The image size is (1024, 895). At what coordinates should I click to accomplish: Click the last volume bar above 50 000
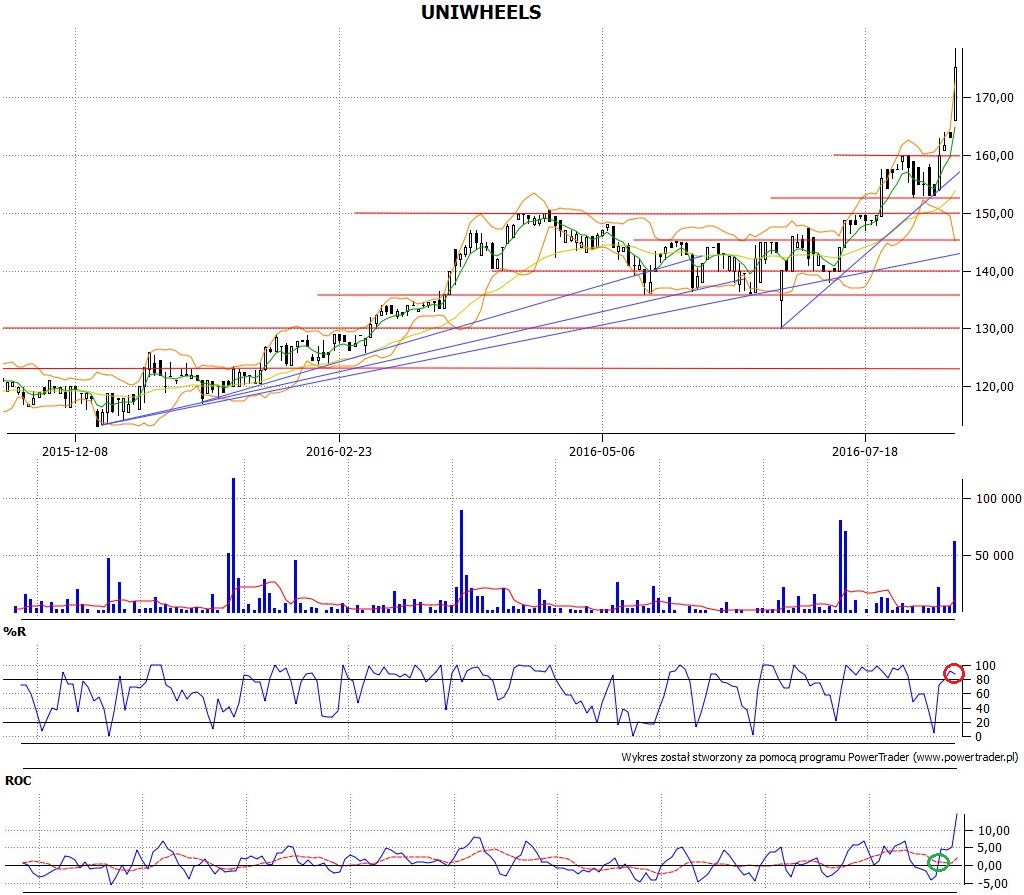[x=954, y=577]
